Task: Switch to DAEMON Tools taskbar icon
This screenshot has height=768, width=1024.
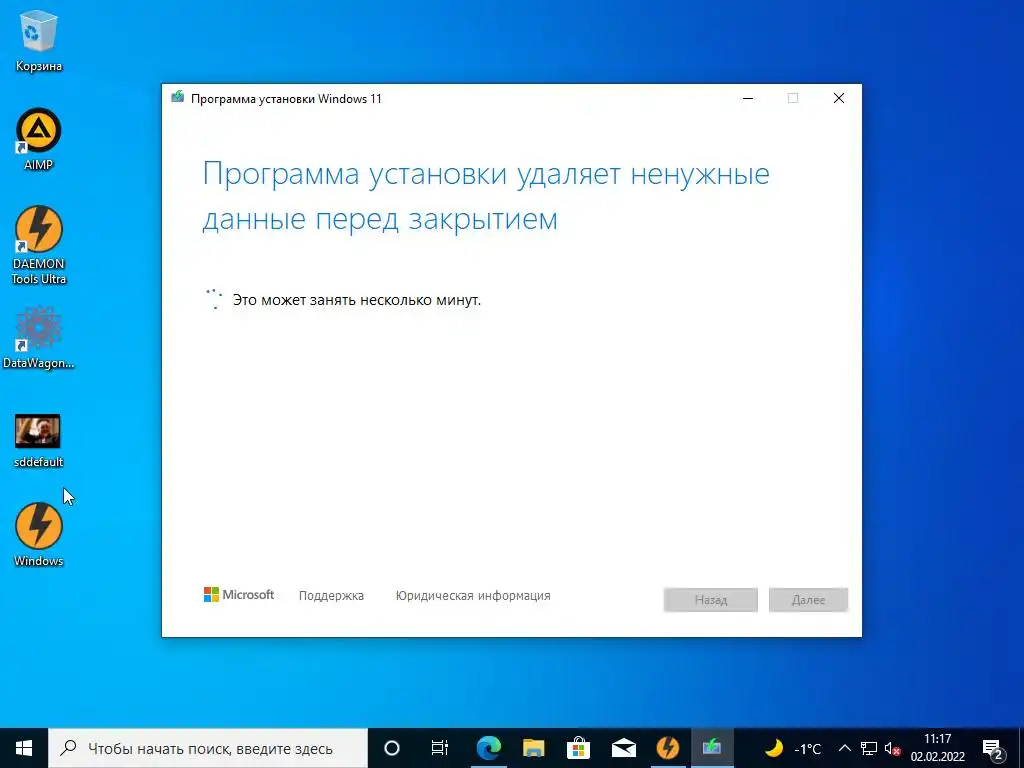Action: (667, 748)
